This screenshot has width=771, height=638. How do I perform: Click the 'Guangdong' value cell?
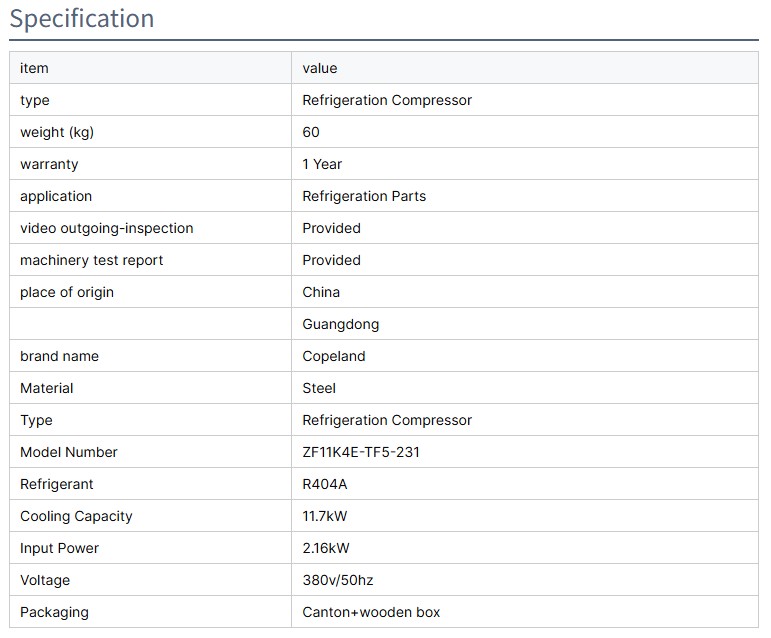341,324
